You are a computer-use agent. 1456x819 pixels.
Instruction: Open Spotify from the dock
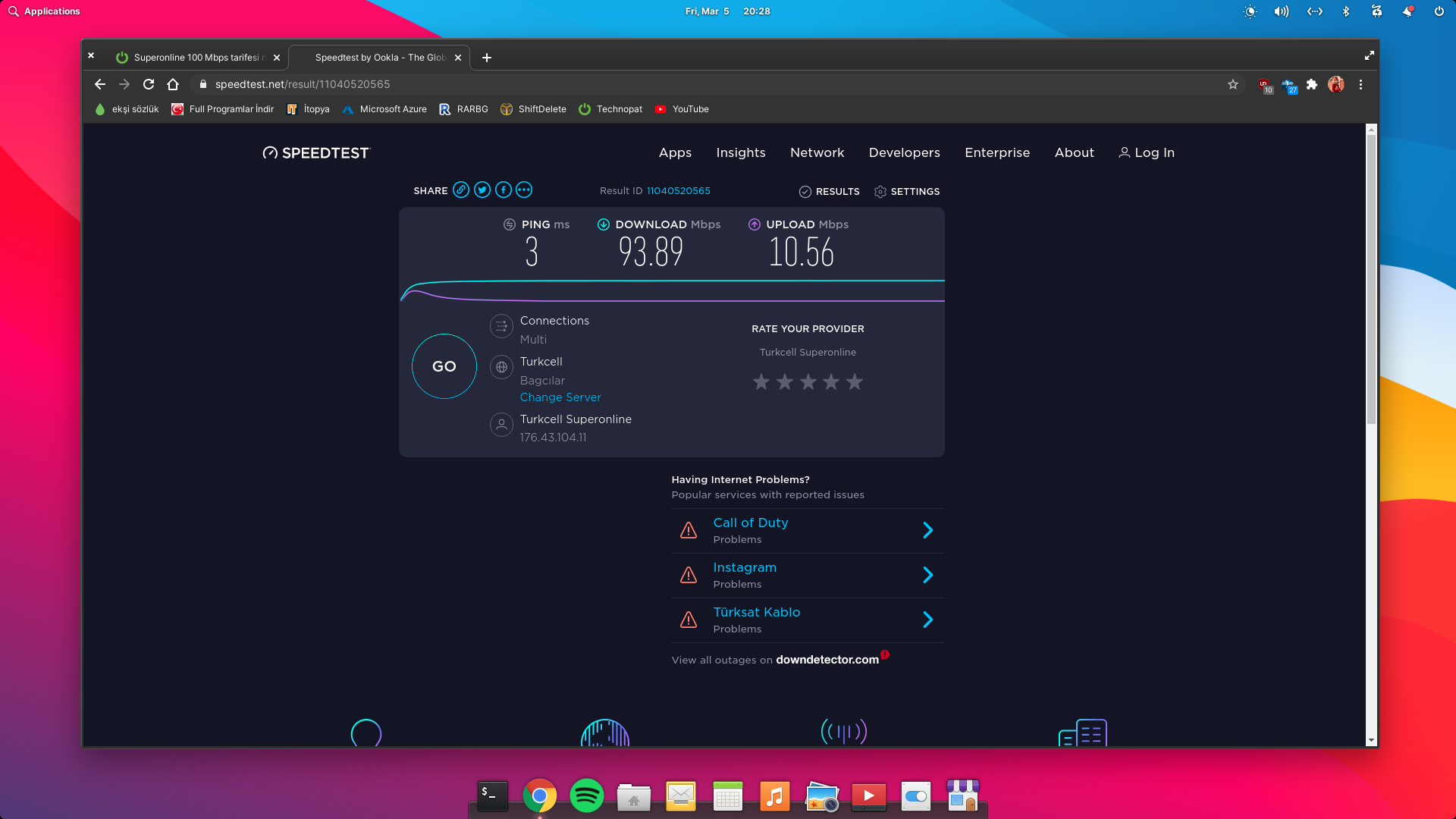tap(586, 796)
